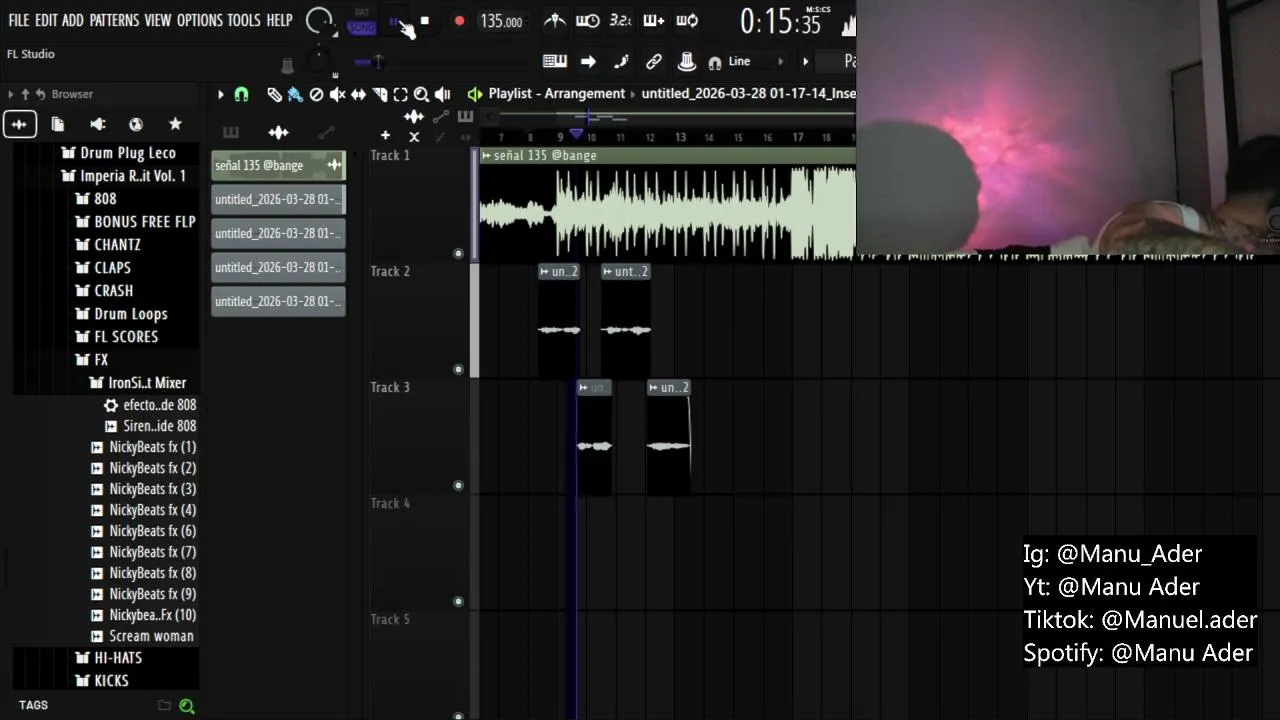Select the Slice tool
Viewport: 1280px width, 720px height.
pyautogui.click(x=379, y=94)
